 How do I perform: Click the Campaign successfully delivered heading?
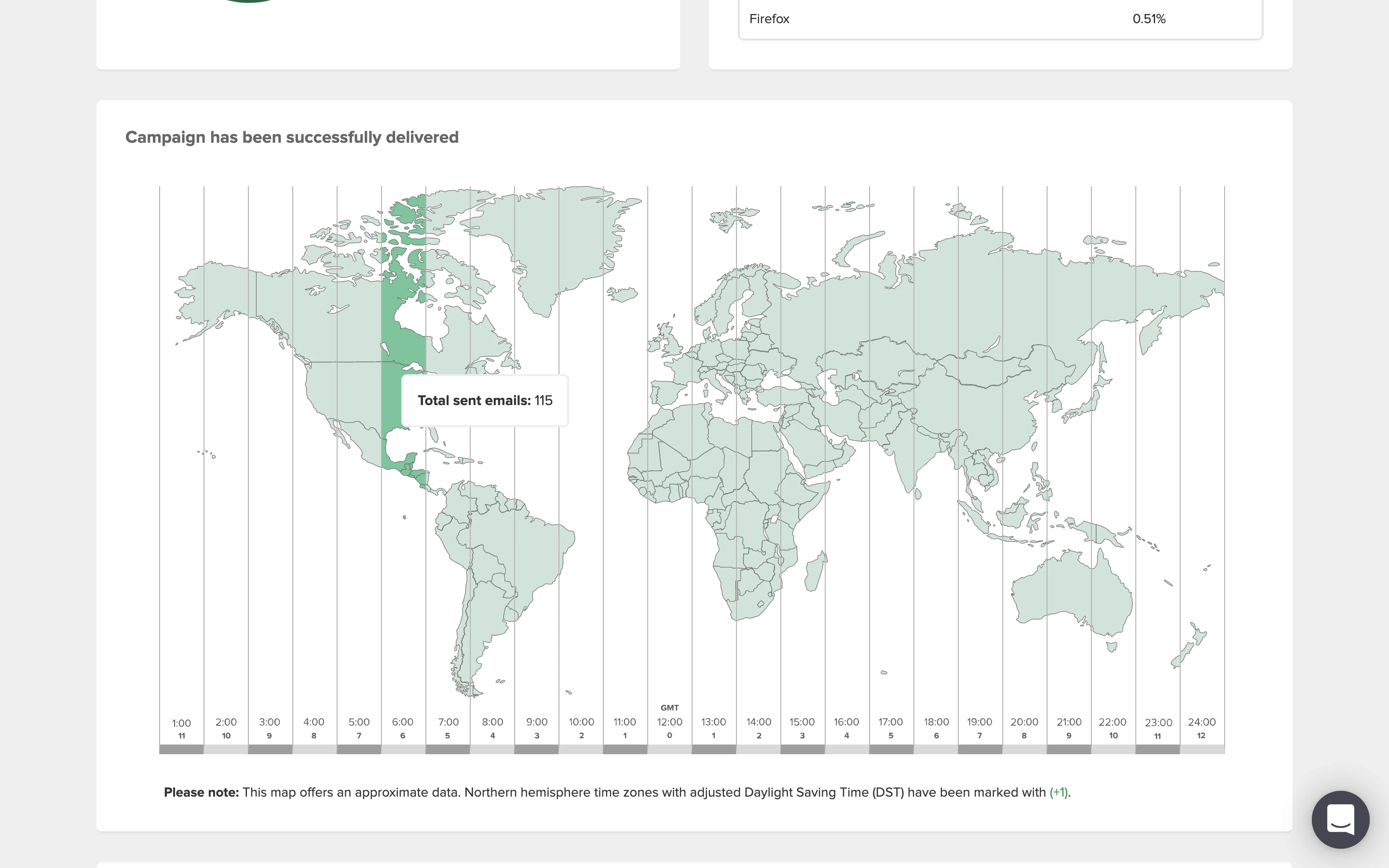tap(292, 137)
